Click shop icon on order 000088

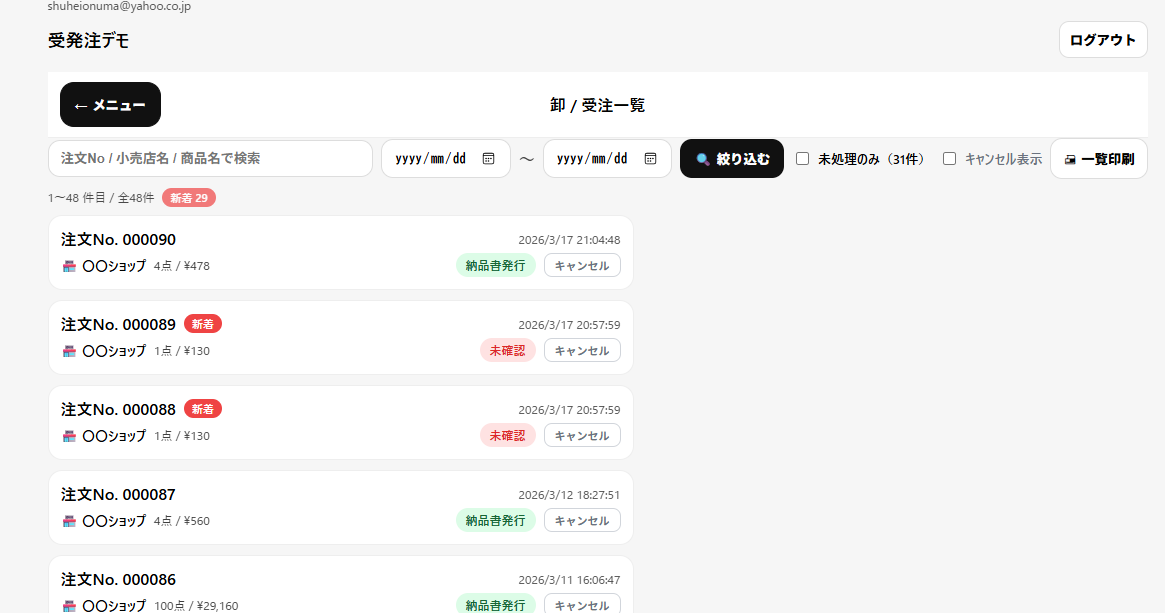pos(69,436)
